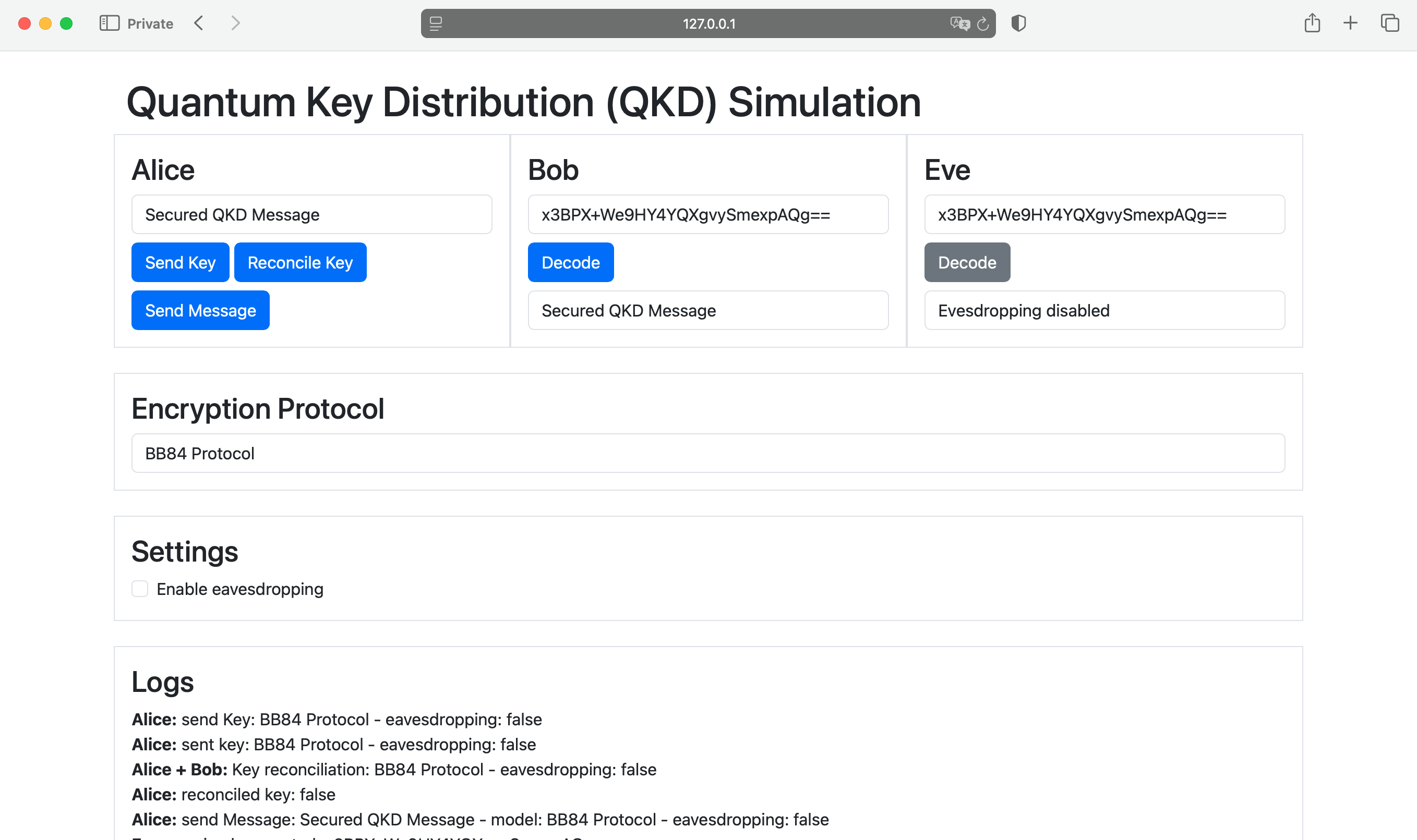Click the Reconcile Key button
Viewport: 1417px width, 840px height.
tap(300, 263)
